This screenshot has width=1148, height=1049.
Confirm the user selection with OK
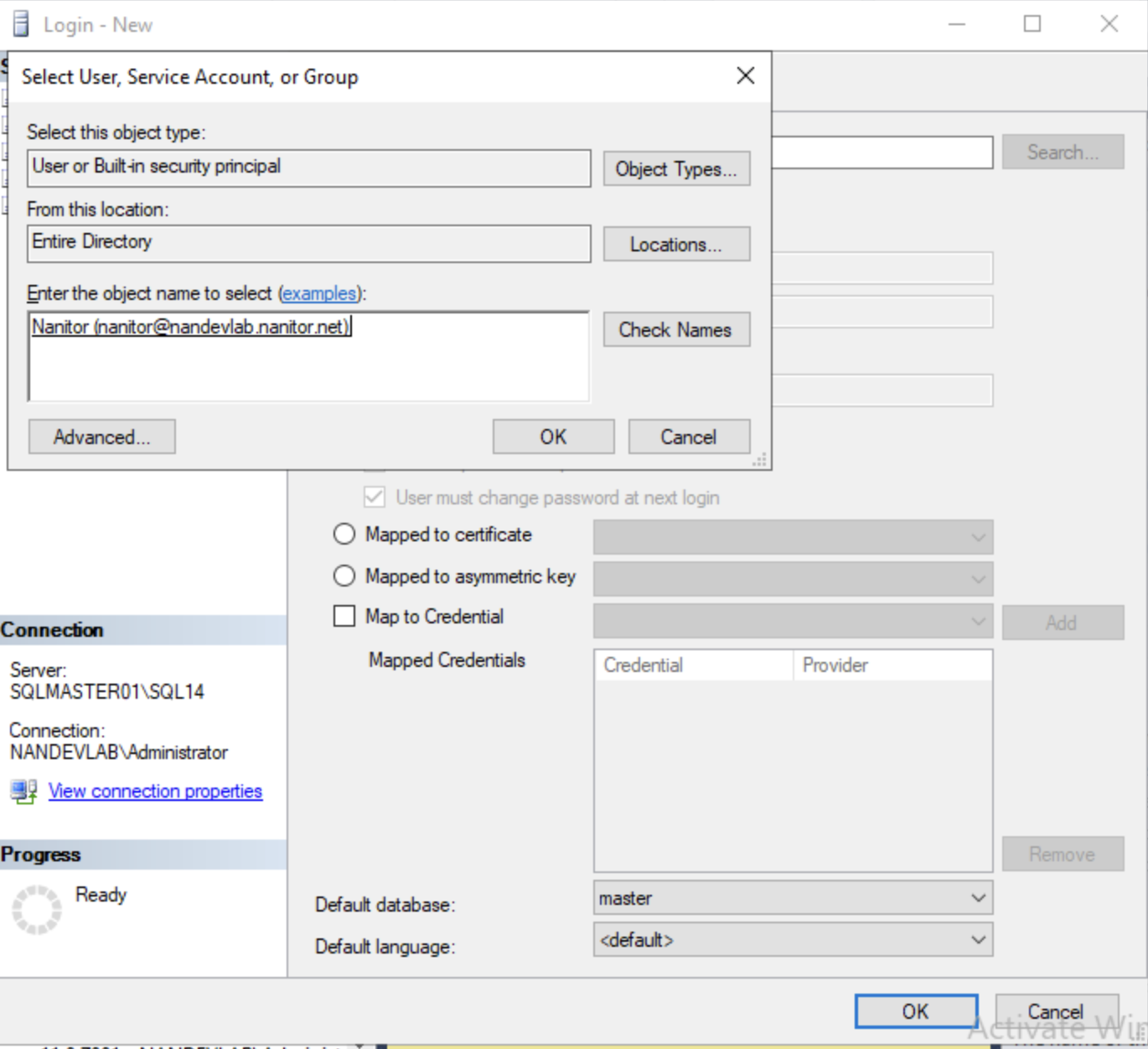click(x=553, y=437)
